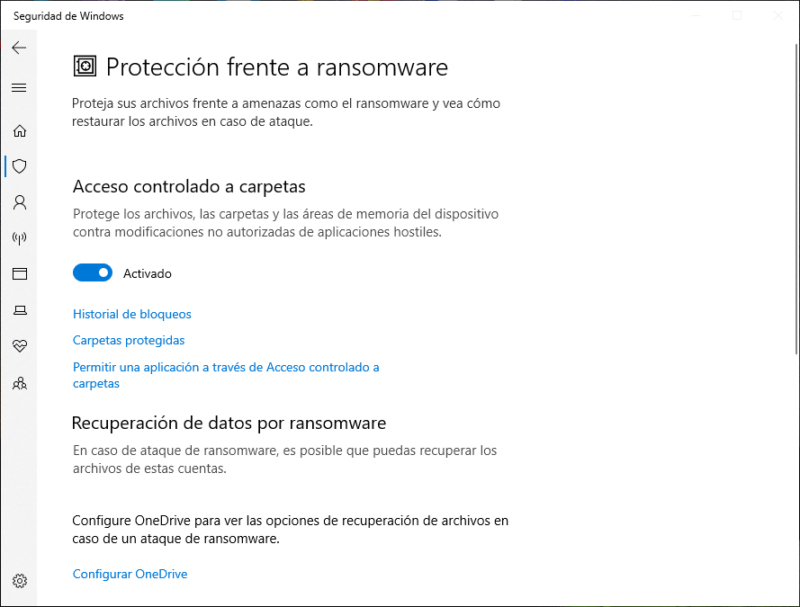Image resolution: width=800 pixels, height=607 pixels.
Task: Toggle off ransomware folder protection switch
Action: click(x=92, y=272)
